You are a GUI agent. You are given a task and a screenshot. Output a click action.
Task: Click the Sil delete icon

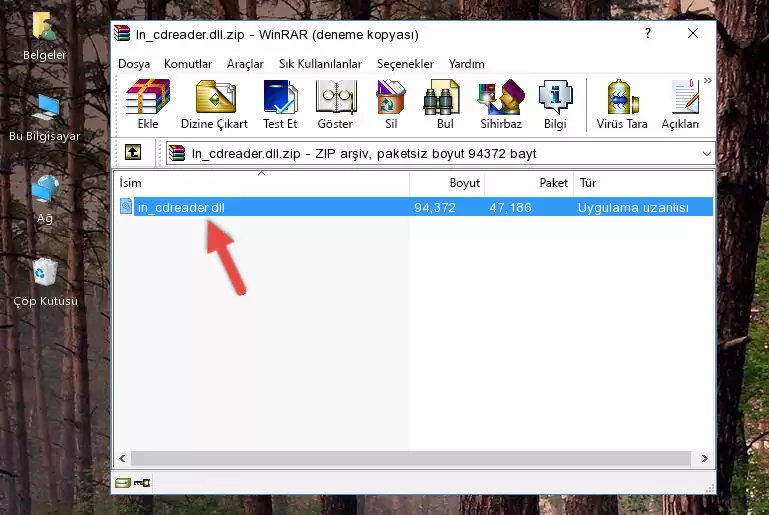[x=391, y=104]
